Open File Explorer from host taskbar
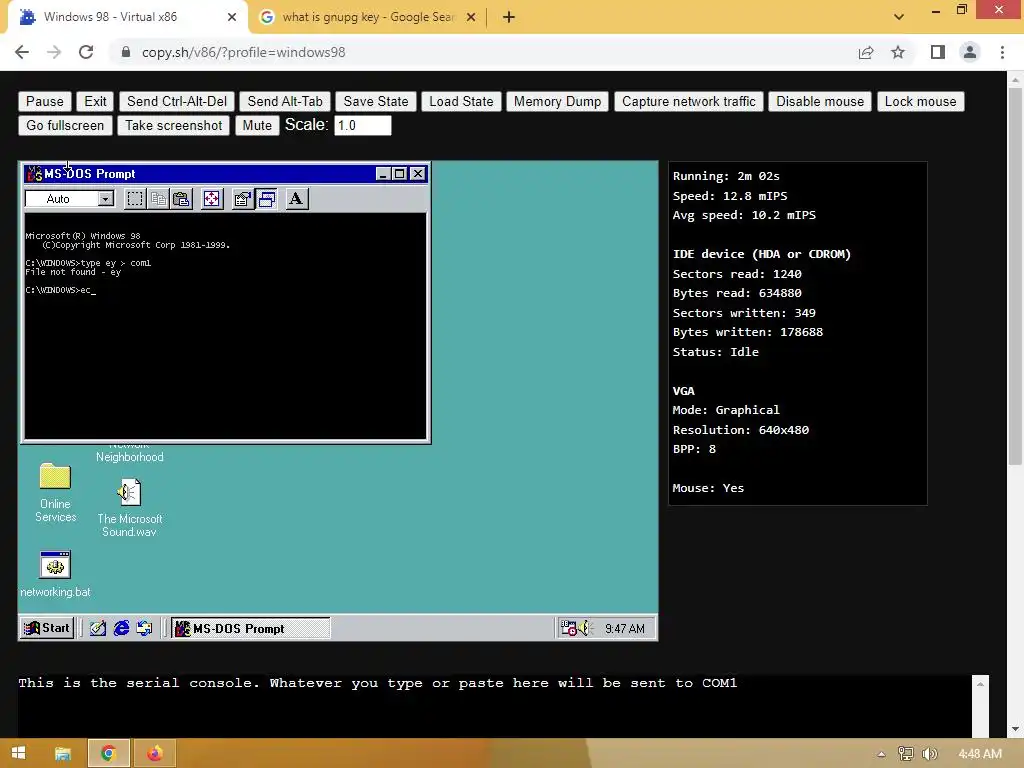The width and height of the screenshot is (1024, 768). [x=63, y=753]
